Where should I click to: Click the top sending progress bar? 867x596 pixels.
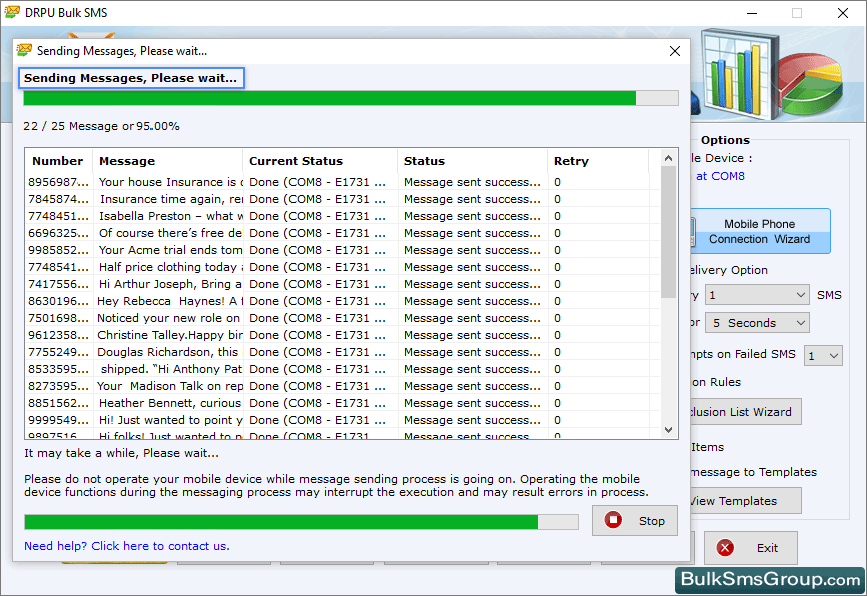pyautogui.click(x=351, y=98)
